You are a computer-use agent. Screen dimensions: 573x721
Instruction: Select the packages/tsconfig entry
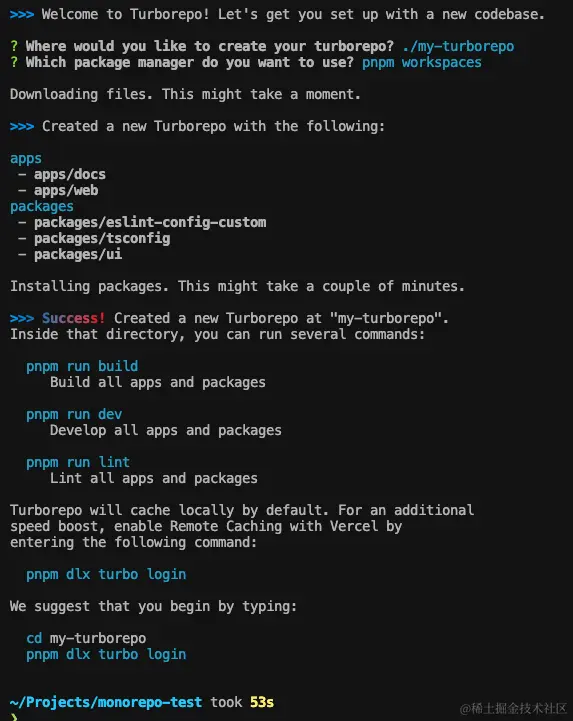pos(102,239)
